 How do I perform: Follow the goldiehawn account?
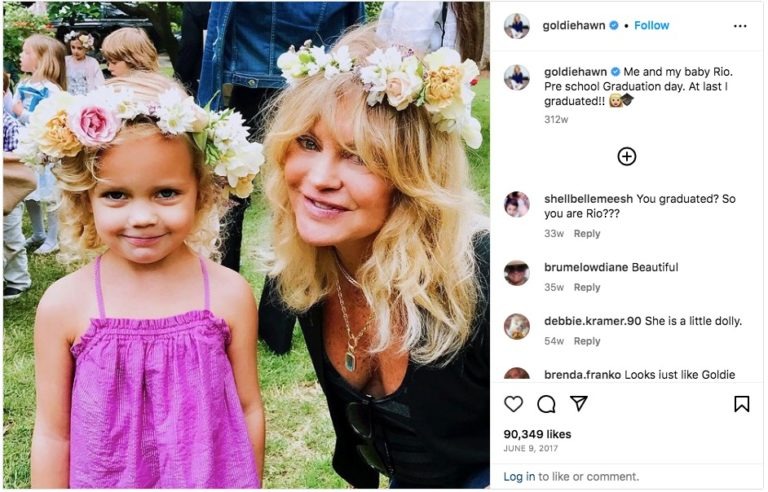tap(651, 26)
